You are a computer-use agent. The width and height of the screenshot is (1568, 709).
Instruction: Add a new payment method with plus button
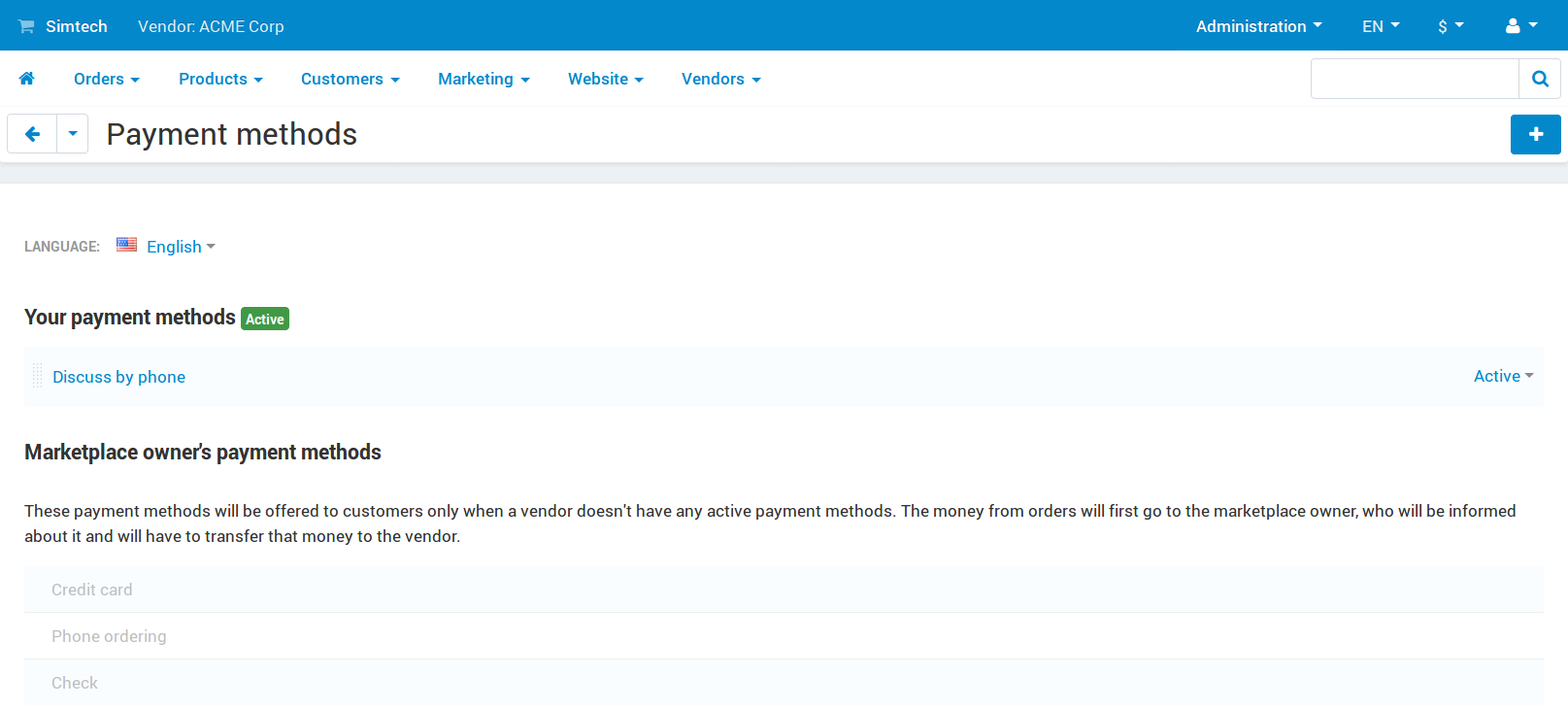[1535, 134]
